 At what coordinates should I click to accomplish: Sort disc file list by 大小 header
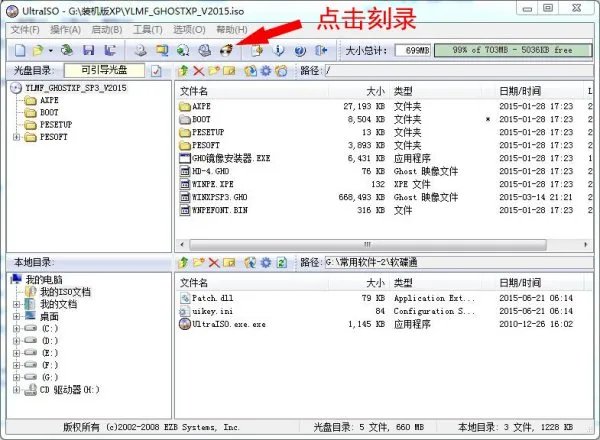pos(359,91)
